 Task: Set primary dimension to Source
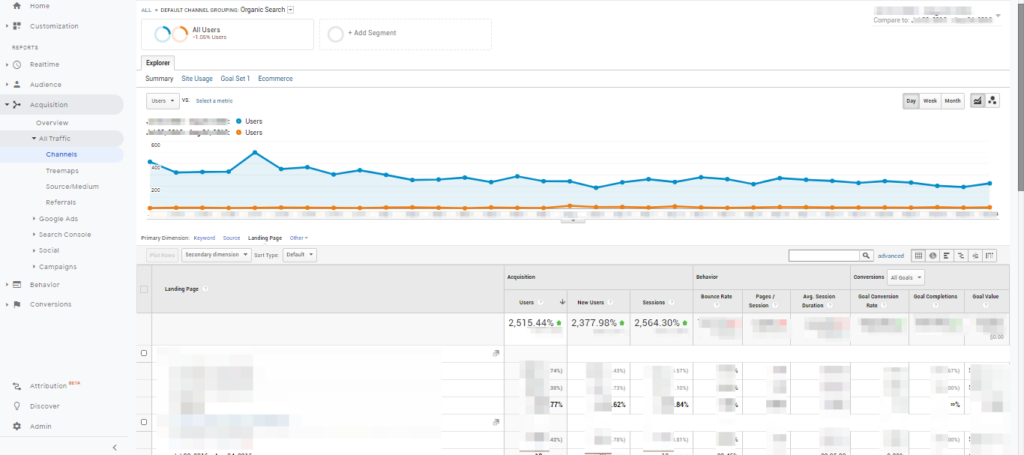tap(231, 238)
